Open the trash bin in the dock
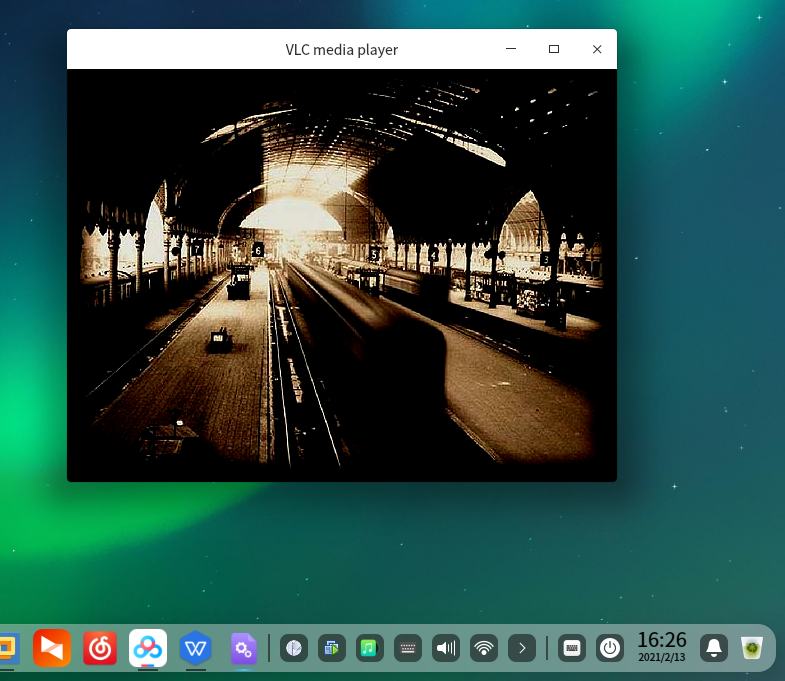 coord(752,648)
